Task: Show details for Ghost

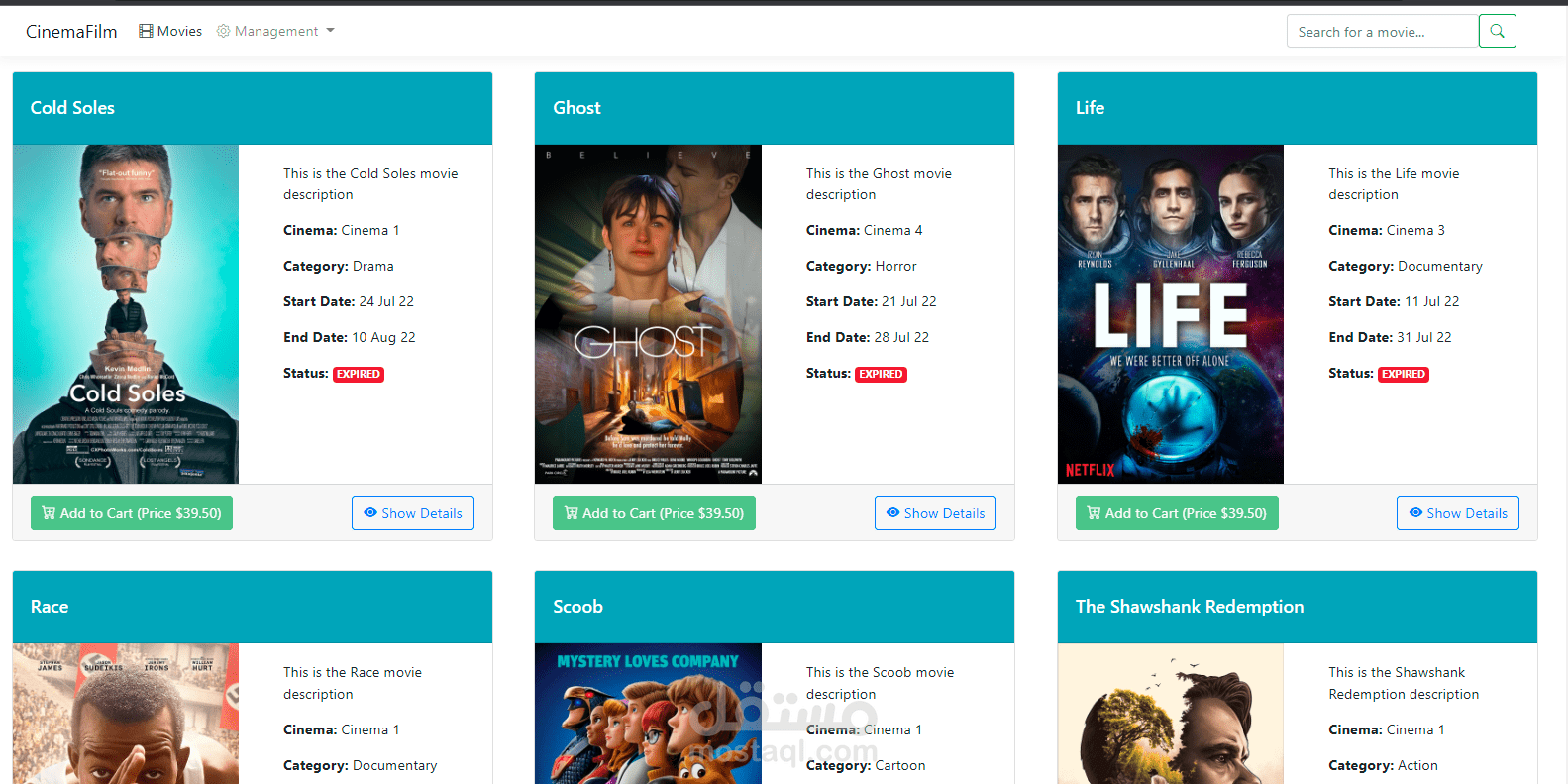Action: (935, 513)
